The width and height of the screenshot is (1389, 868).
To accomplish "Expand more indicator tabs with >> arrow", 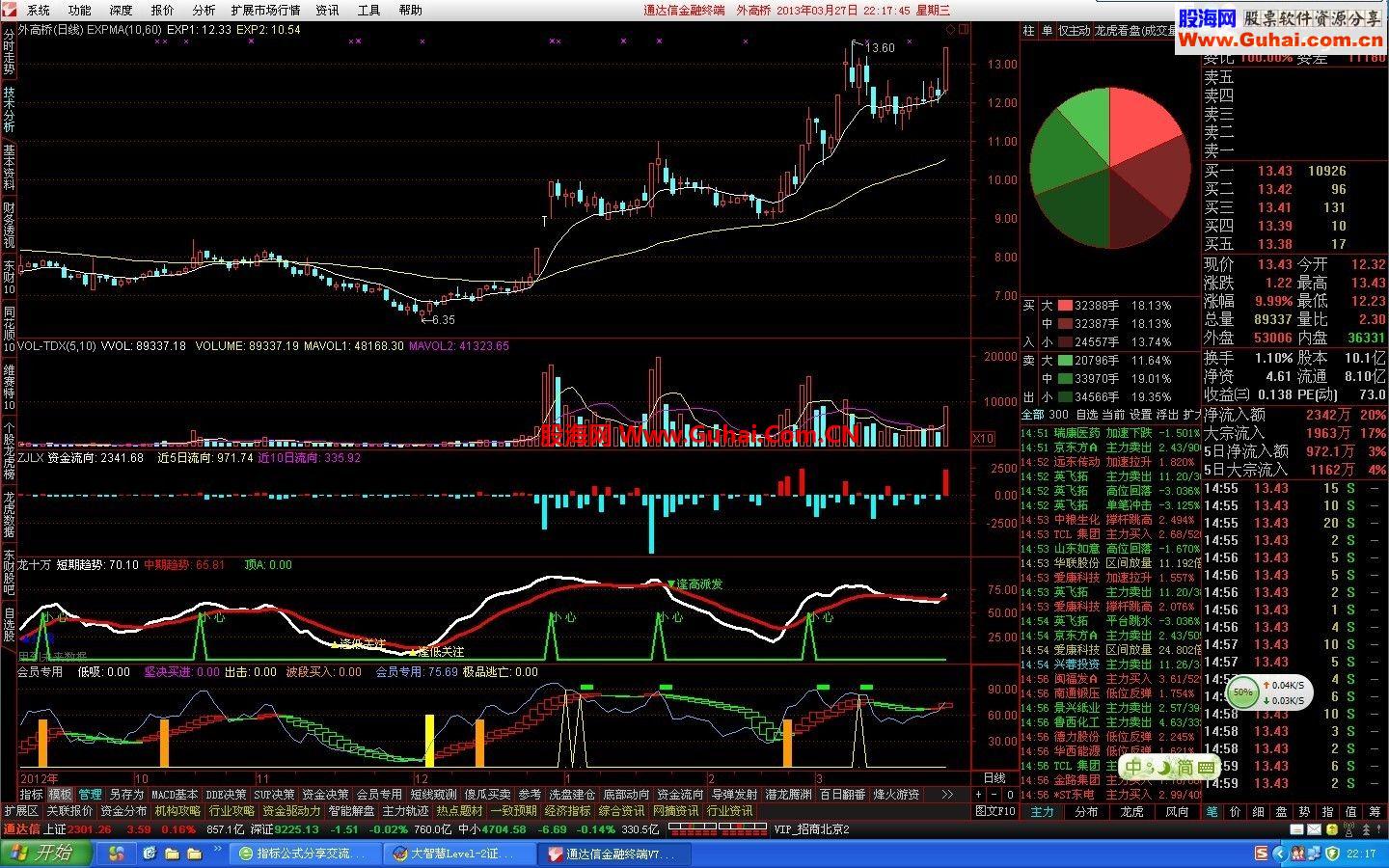I will pos(946,795).
